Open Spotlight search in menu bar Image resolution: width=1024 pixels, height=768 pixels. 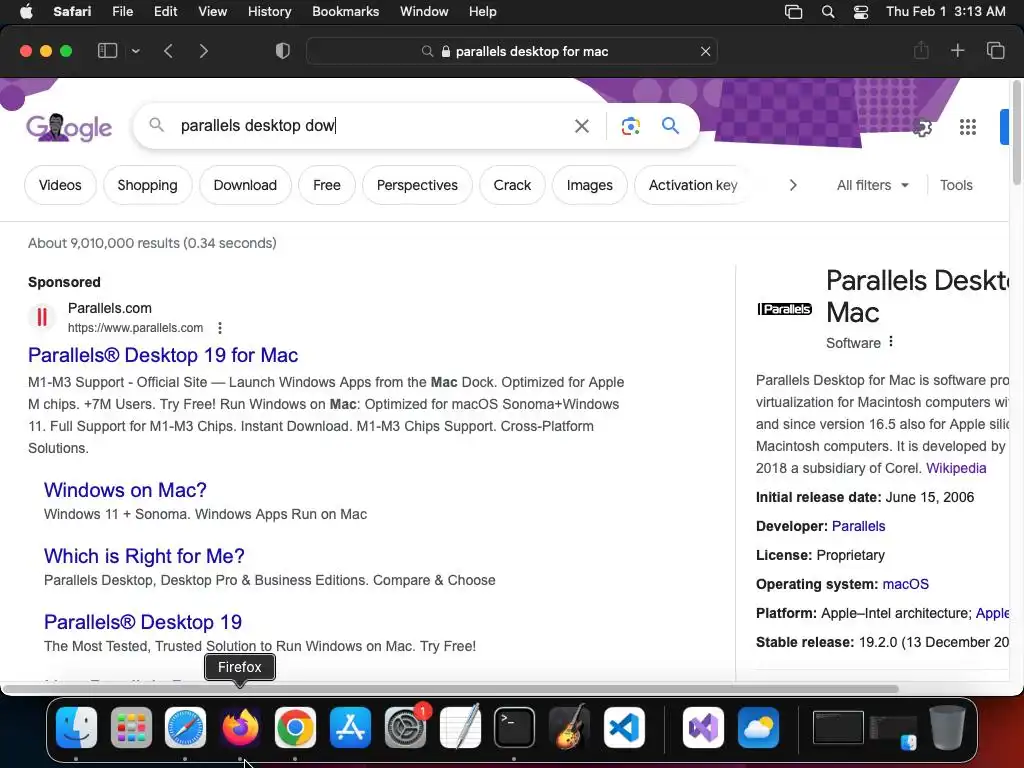tap(827, 12)
